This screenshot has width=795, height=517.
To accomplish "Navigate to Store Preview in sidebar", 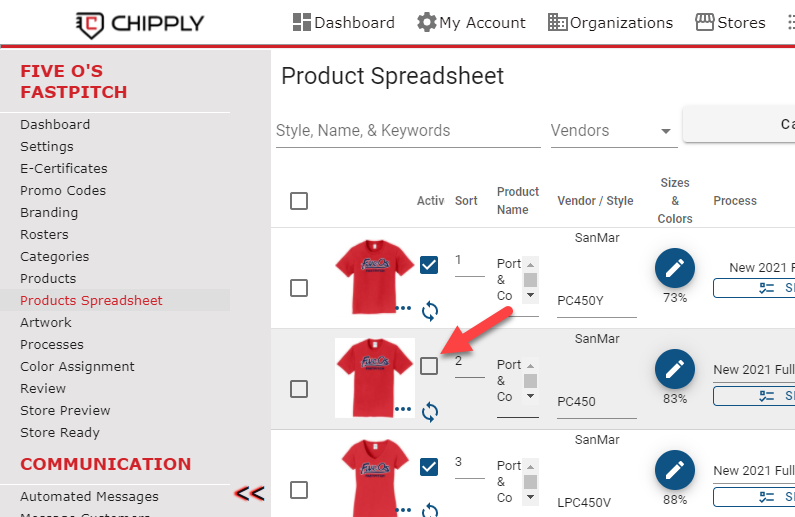I will 65,411.
